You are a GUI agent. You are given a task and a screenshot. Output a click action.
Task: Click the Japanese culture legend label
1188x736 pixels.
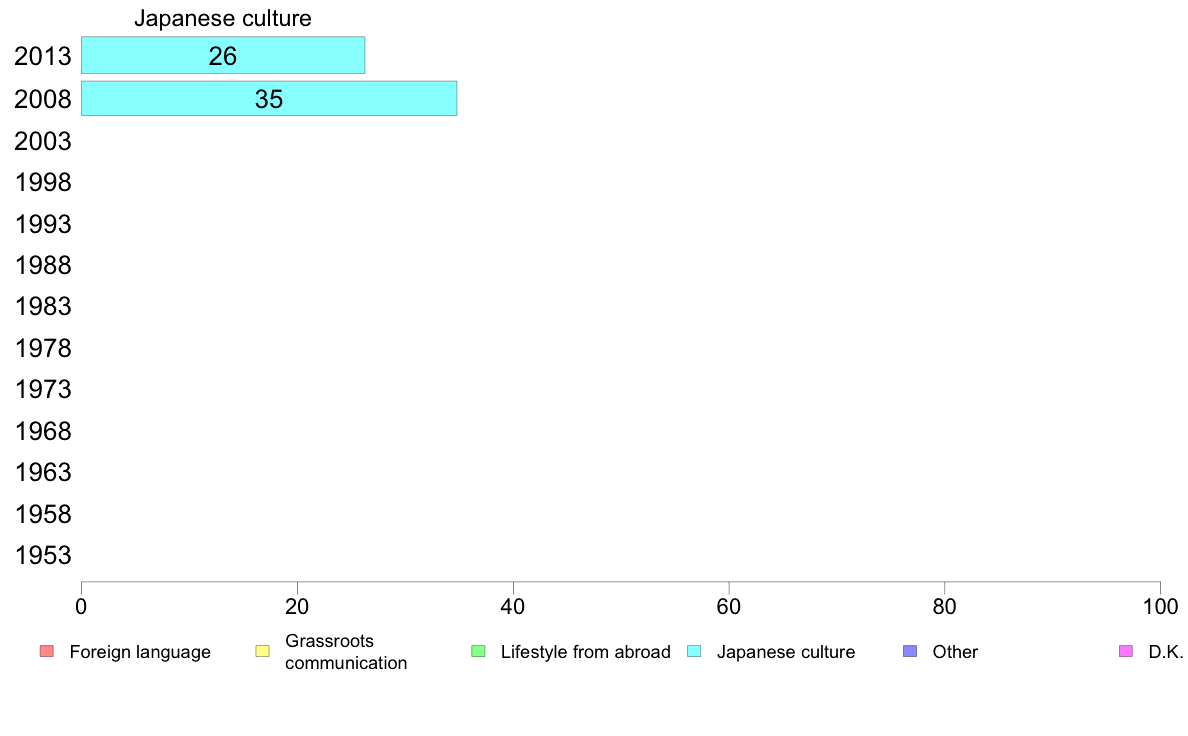point(786,652)
